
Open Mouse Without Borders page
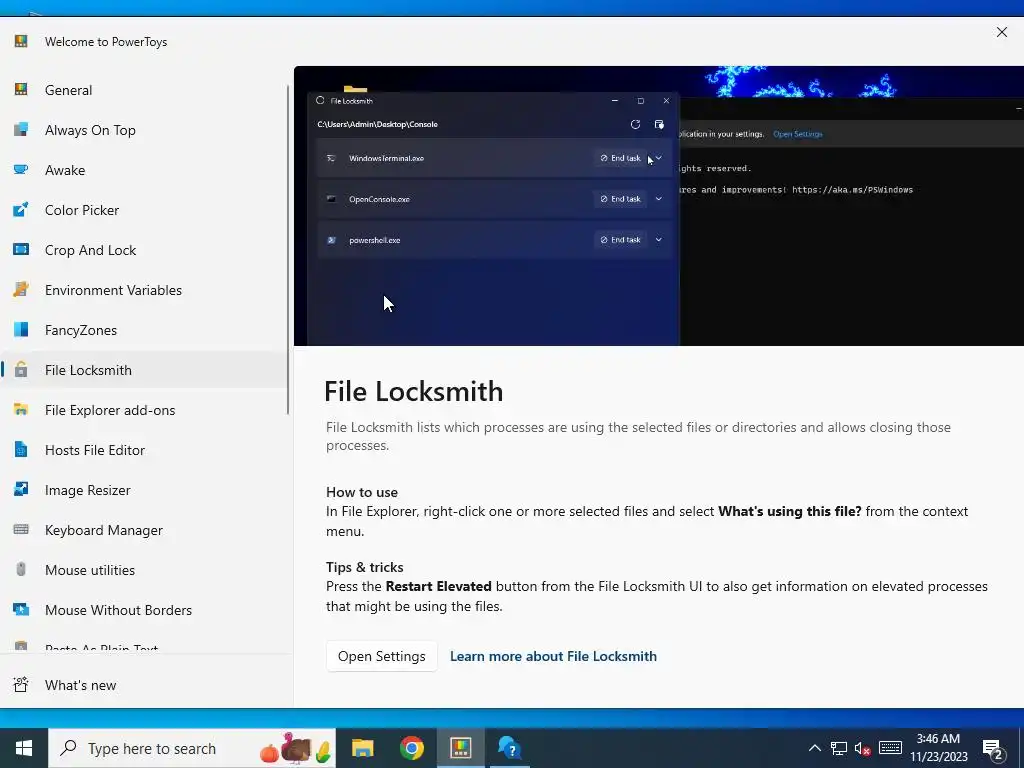point(144,609)
